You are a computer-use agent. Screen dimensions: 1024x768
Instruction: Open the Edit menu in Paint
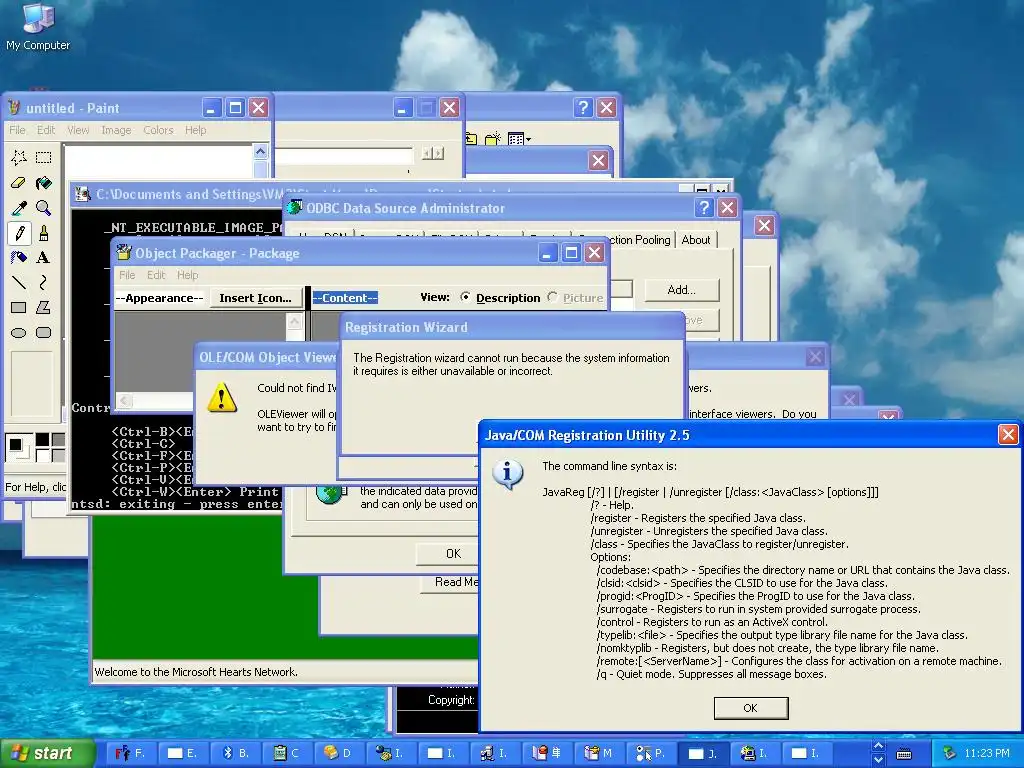click(46, 130)
